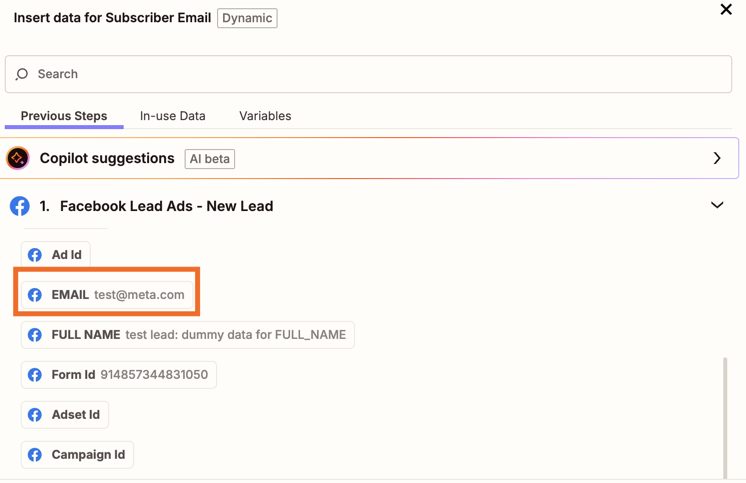Expand Copilot suggestions with the right chevron

717,158
